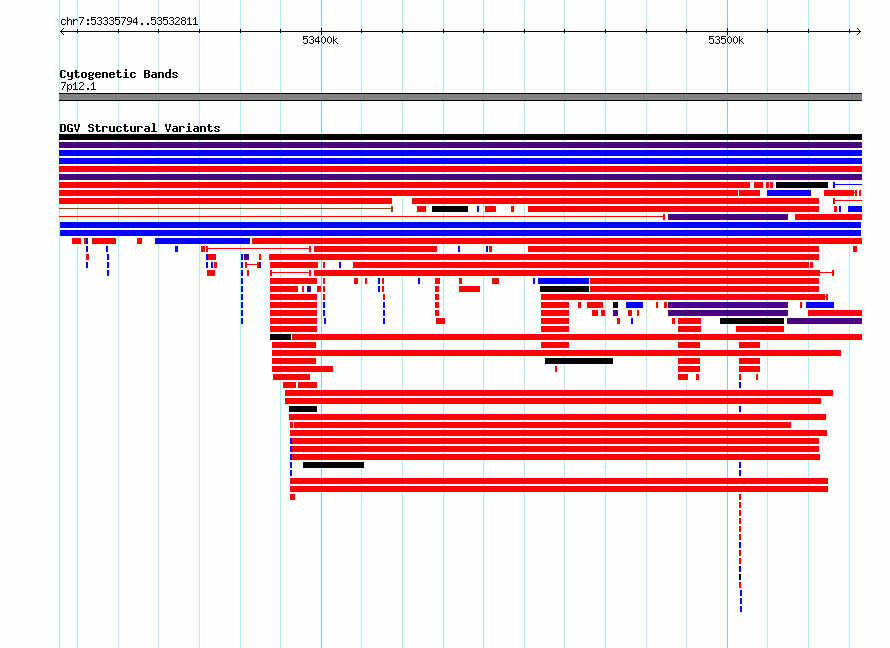The width and height of the screenshot is (890, 648).
Task: Open the DGV Structural Variants track title
Action: (140, 128)
